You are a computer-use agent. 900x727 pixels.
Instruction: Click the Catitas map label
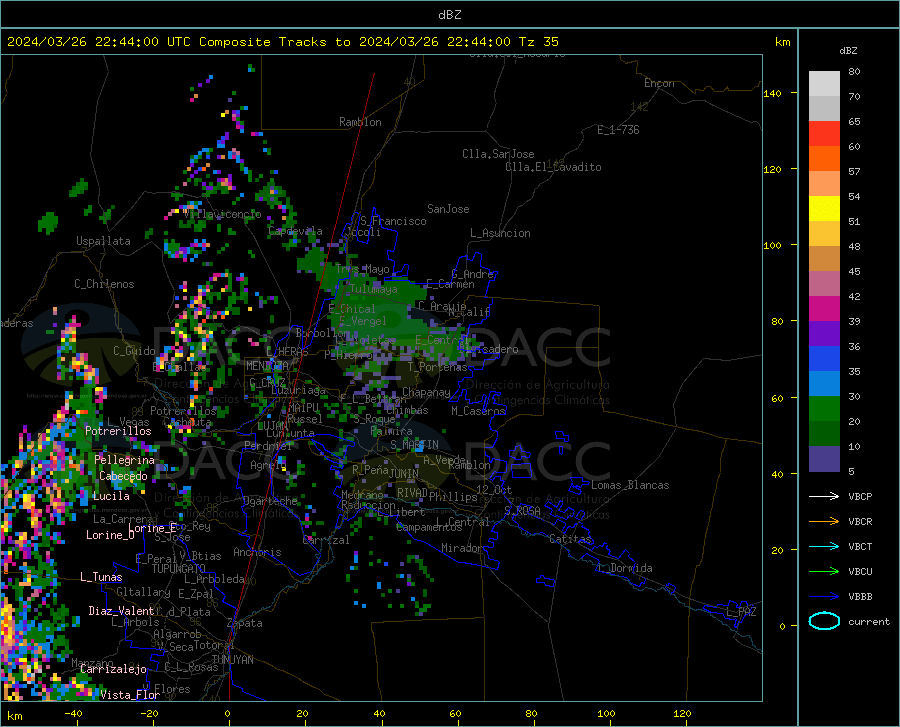[x=571, y=539]
